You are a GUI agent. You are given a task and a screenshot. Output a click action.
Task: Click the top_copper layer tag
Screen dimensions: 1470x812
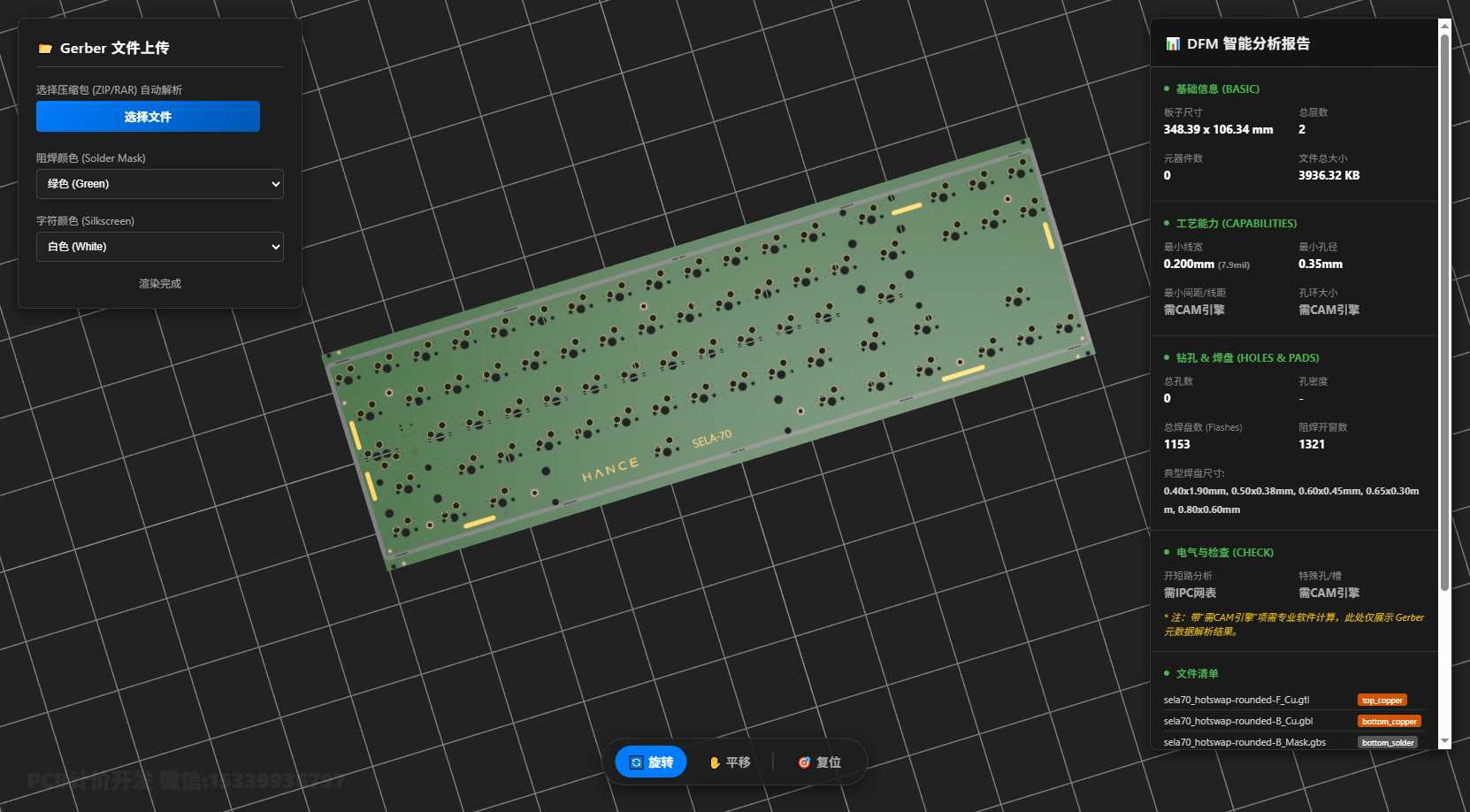click(1382, 701)
